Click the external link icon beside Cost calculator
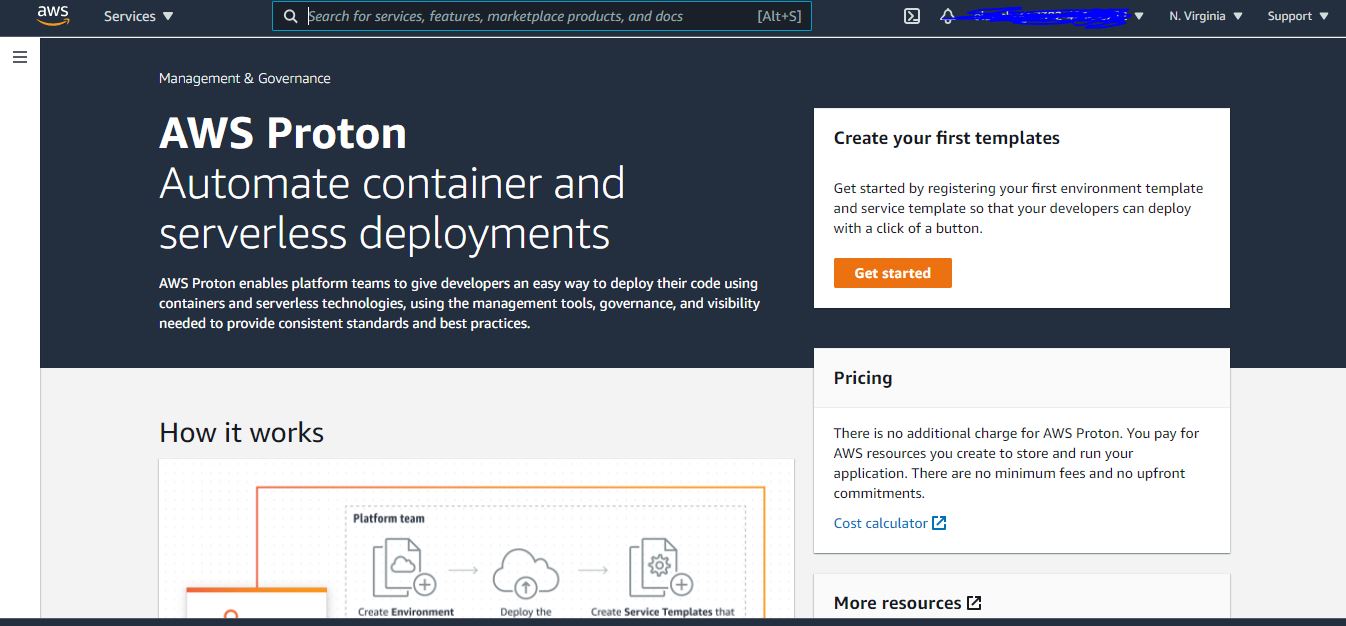This screenshot has width=1346, height=626. coord(938,522)
